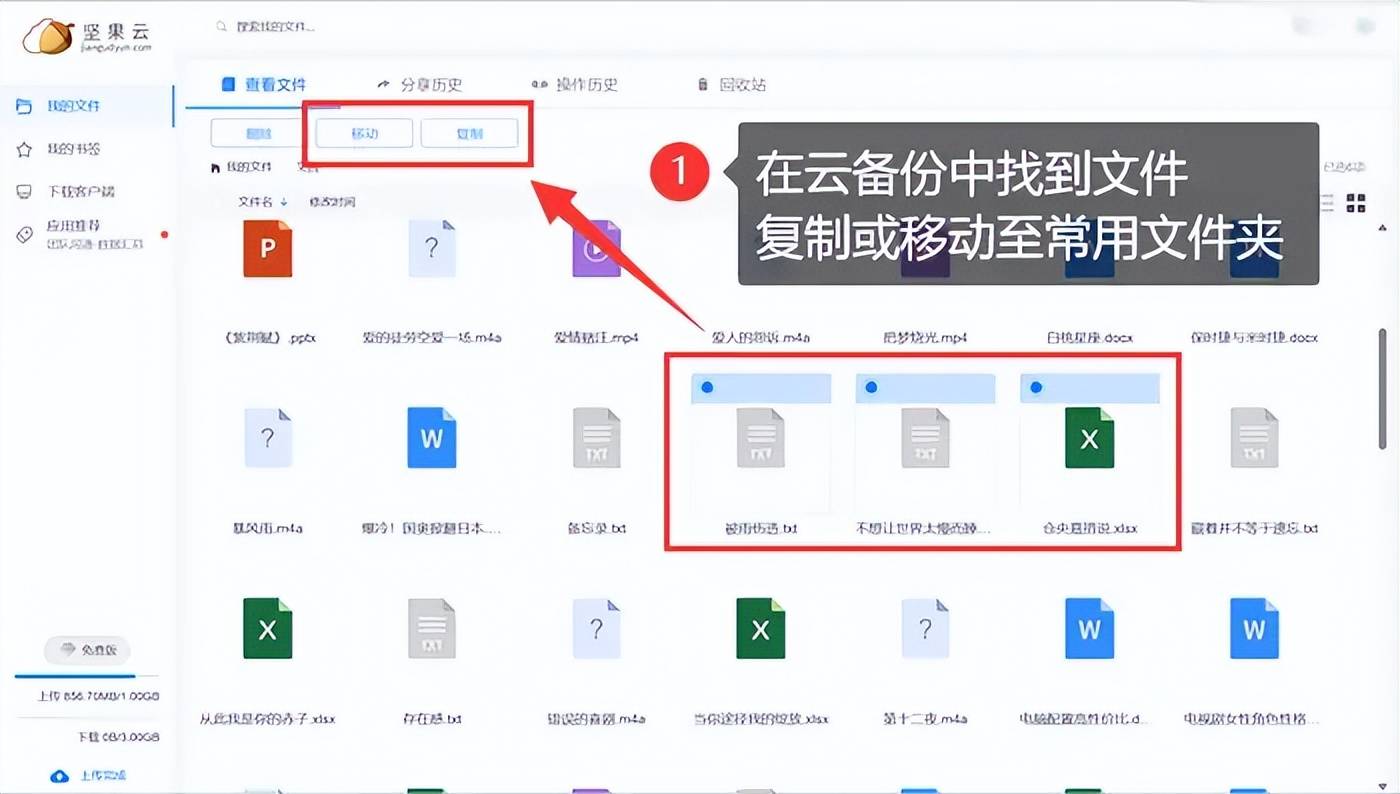Click the 白…星座.docx file name
Image resolution: width=1400 pixels, height=794 pixels.
1089,338
